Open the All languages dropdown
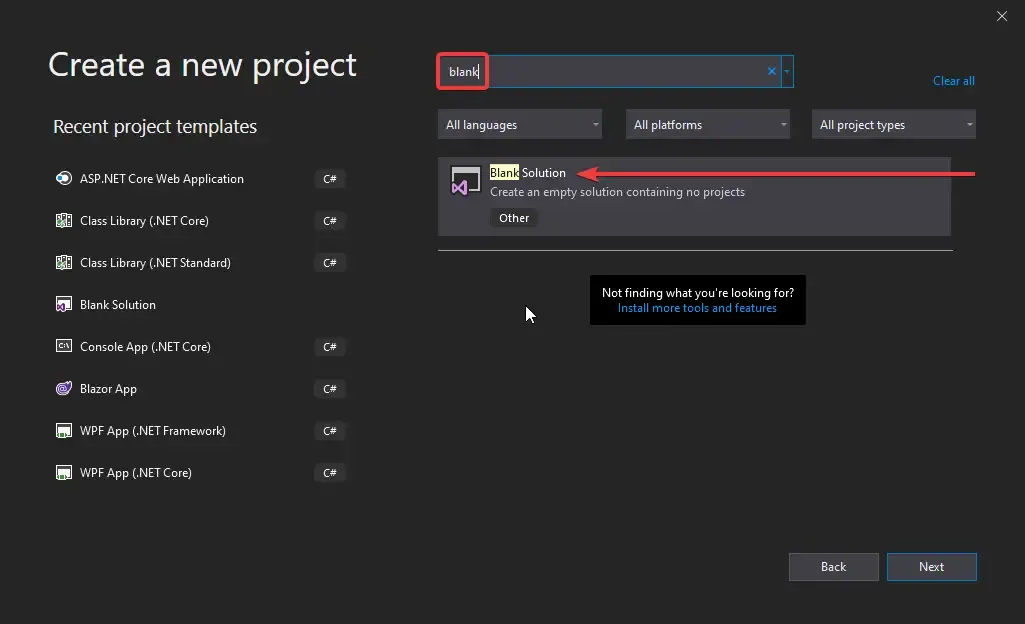1025x624 pixels. [519, 124]
